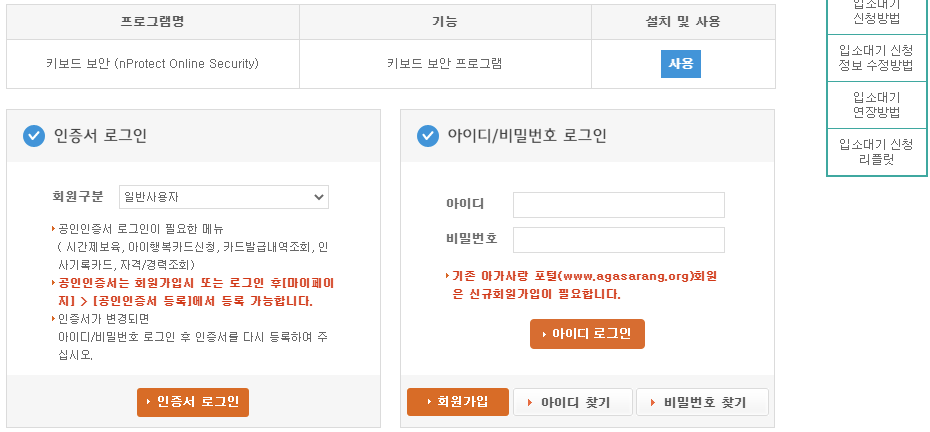This screenshot has height=432, width=930.
Task: Click the blue check icon beside 인증서 로그인
Action: tap(34, 136)
